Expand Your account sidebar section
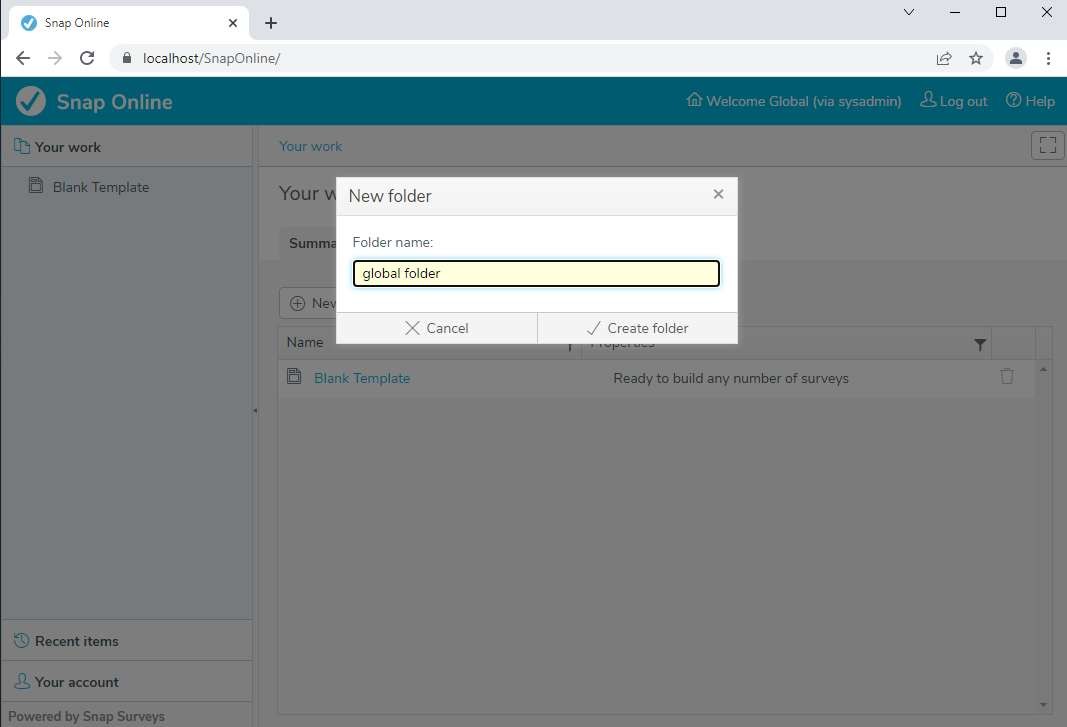This screenshot has width=1067, height=727. click(x=76, y=682)
